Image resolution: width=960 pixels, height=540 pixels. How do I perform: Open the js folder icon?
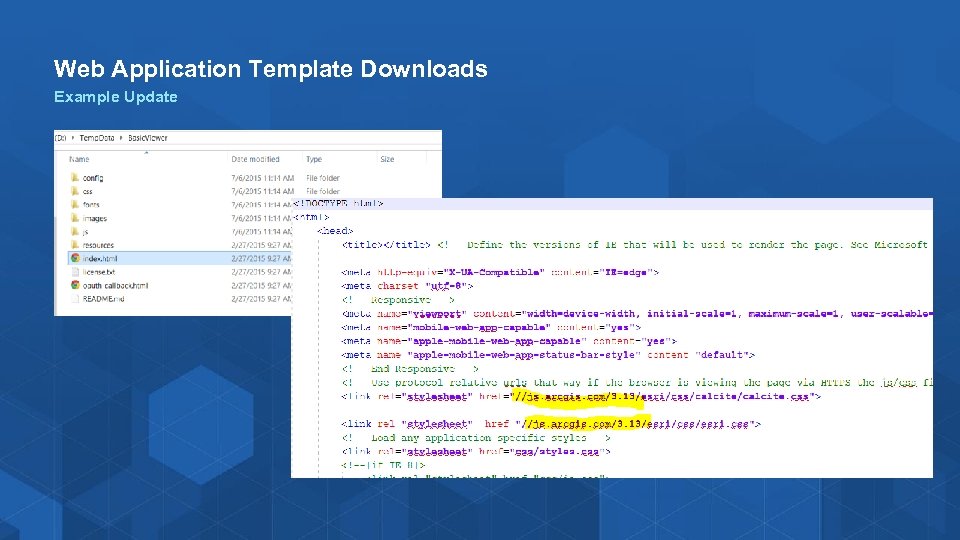tap(75, 231)
